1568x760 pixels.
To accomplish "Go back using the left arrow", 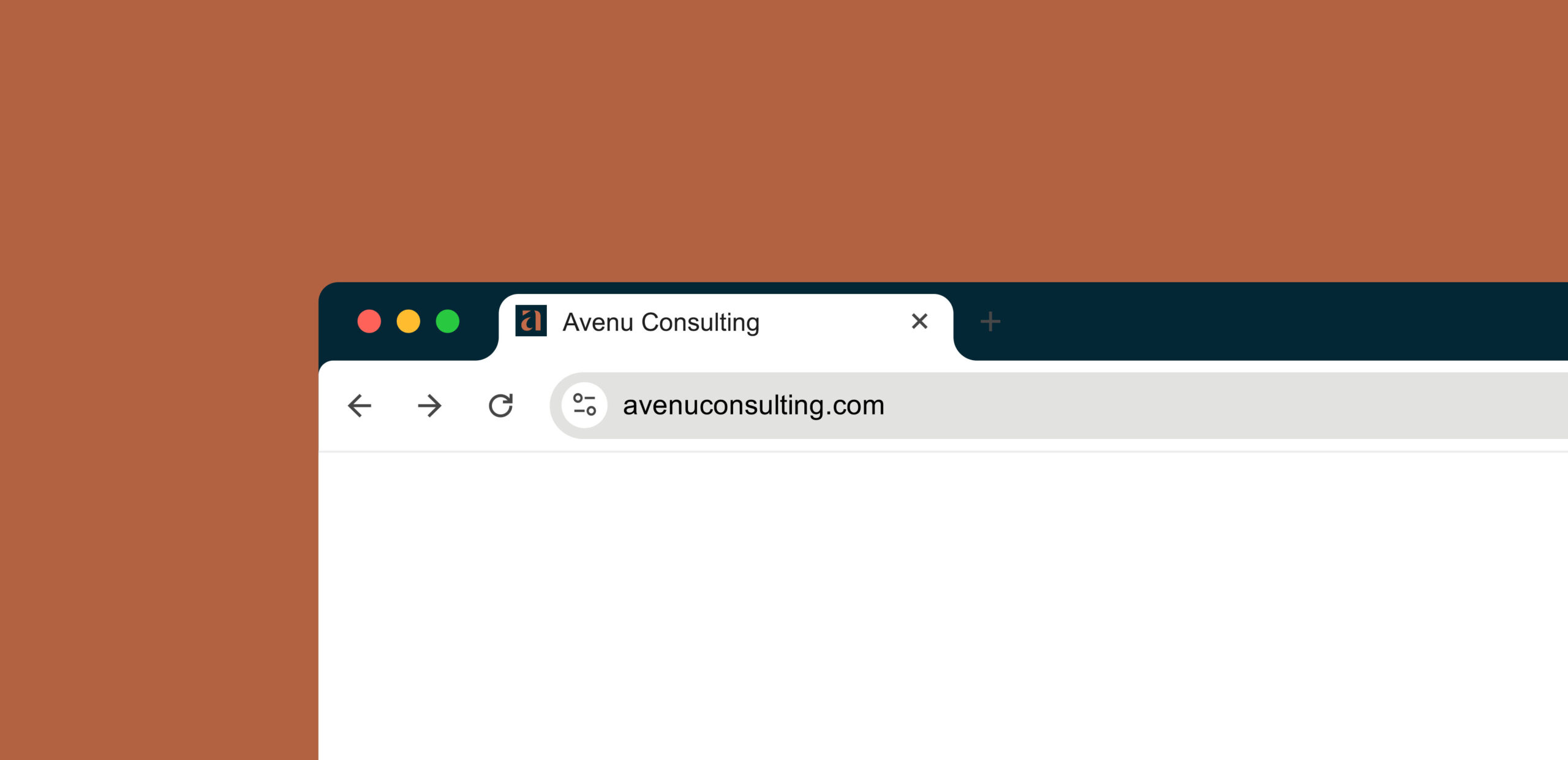I will click(360, 405).
